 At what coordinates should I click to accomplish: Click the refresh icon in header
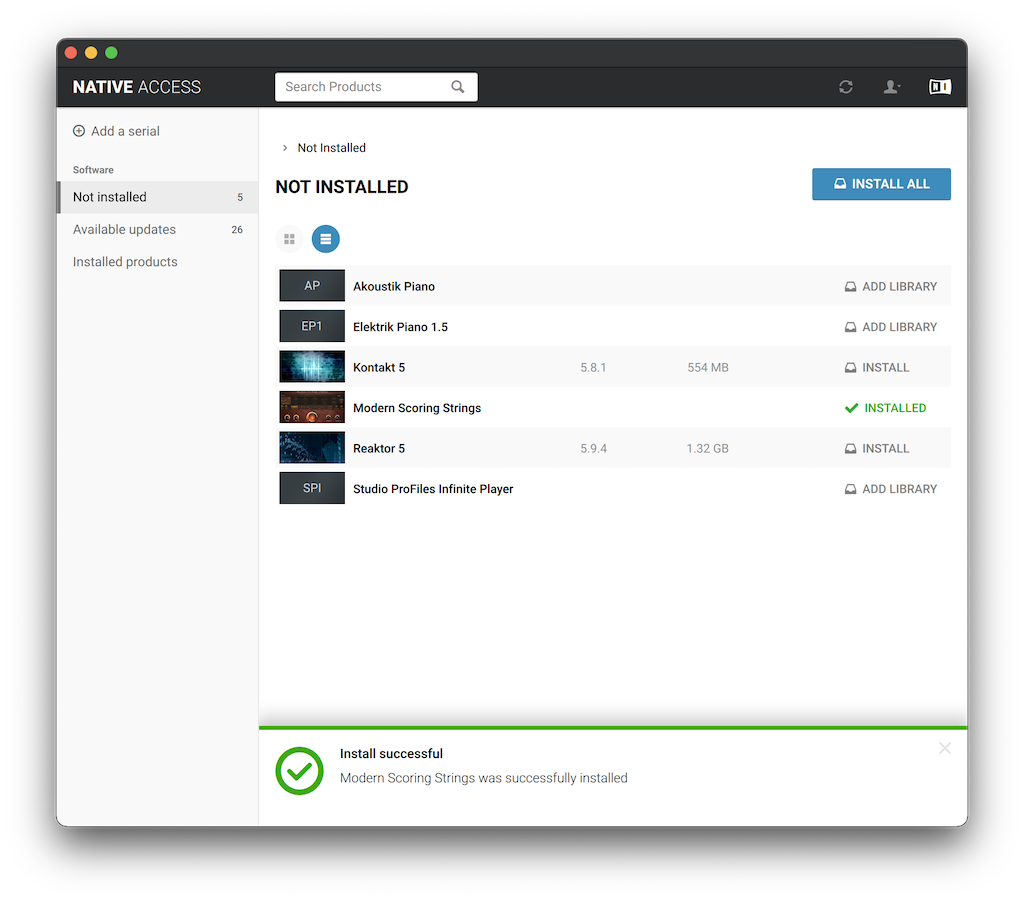(846, 87)
